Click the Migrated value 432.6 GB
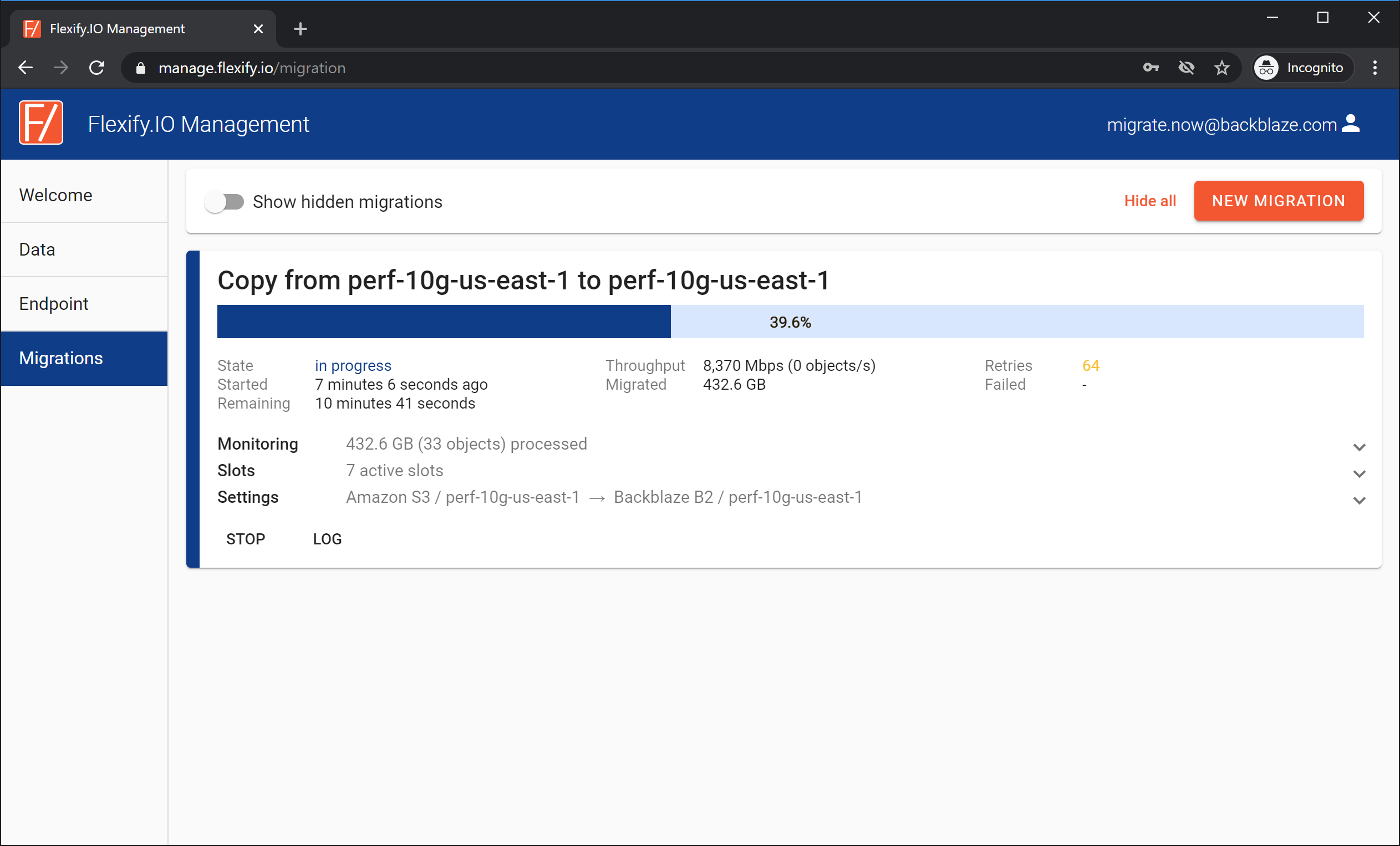The image size is (1400, 846). pyautogui.click(x=734, y=385)
